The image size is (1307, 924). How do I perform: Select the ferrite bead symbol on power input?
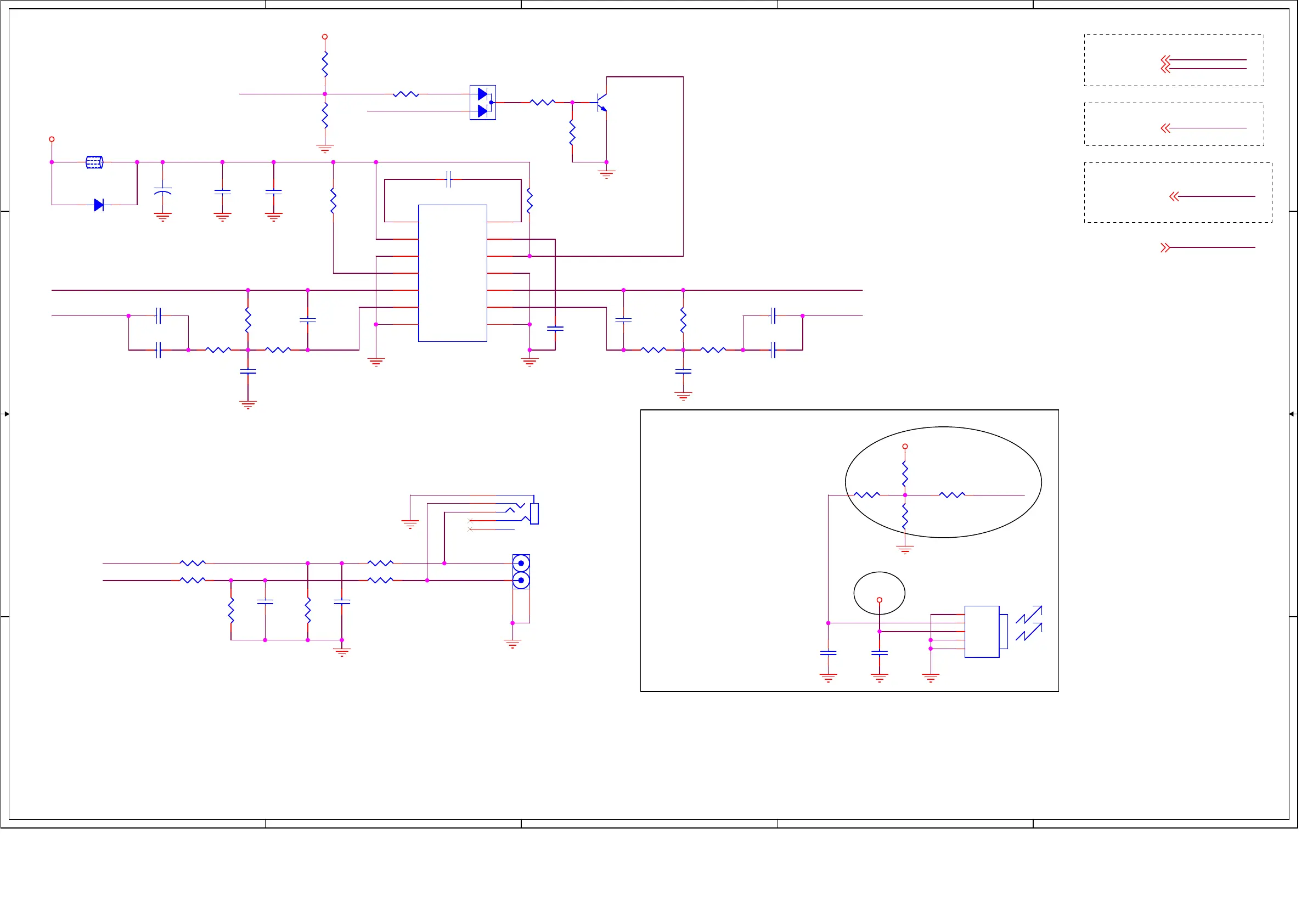tap(94, 162)
